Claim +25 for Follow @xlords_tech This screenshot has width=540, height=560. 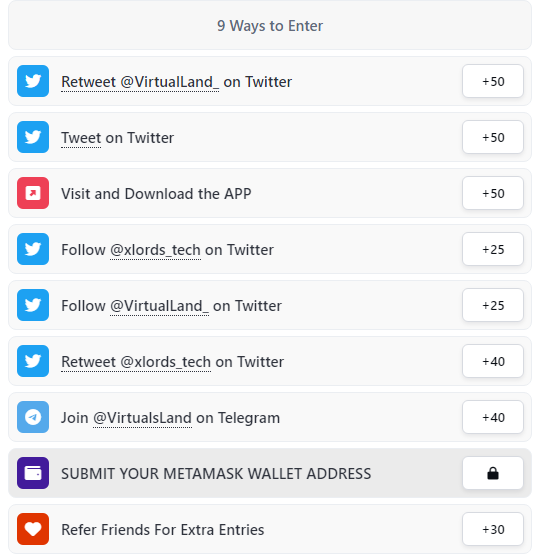click(x=493, y=249)
